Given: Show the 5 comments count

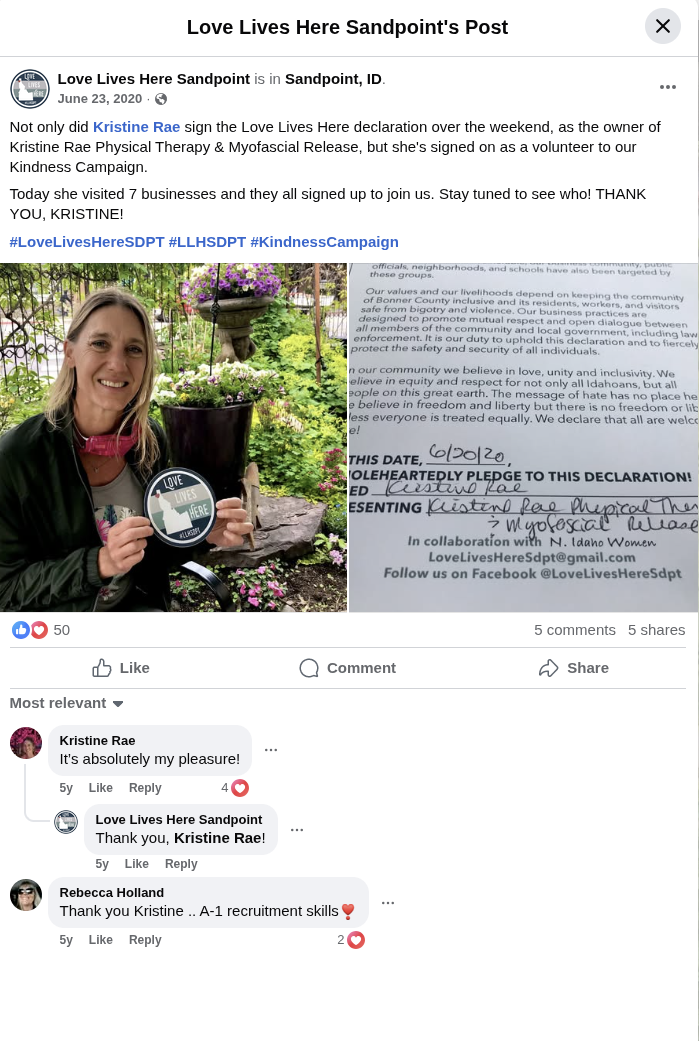Looking at the screenshot, I should (x=575, y=630).
